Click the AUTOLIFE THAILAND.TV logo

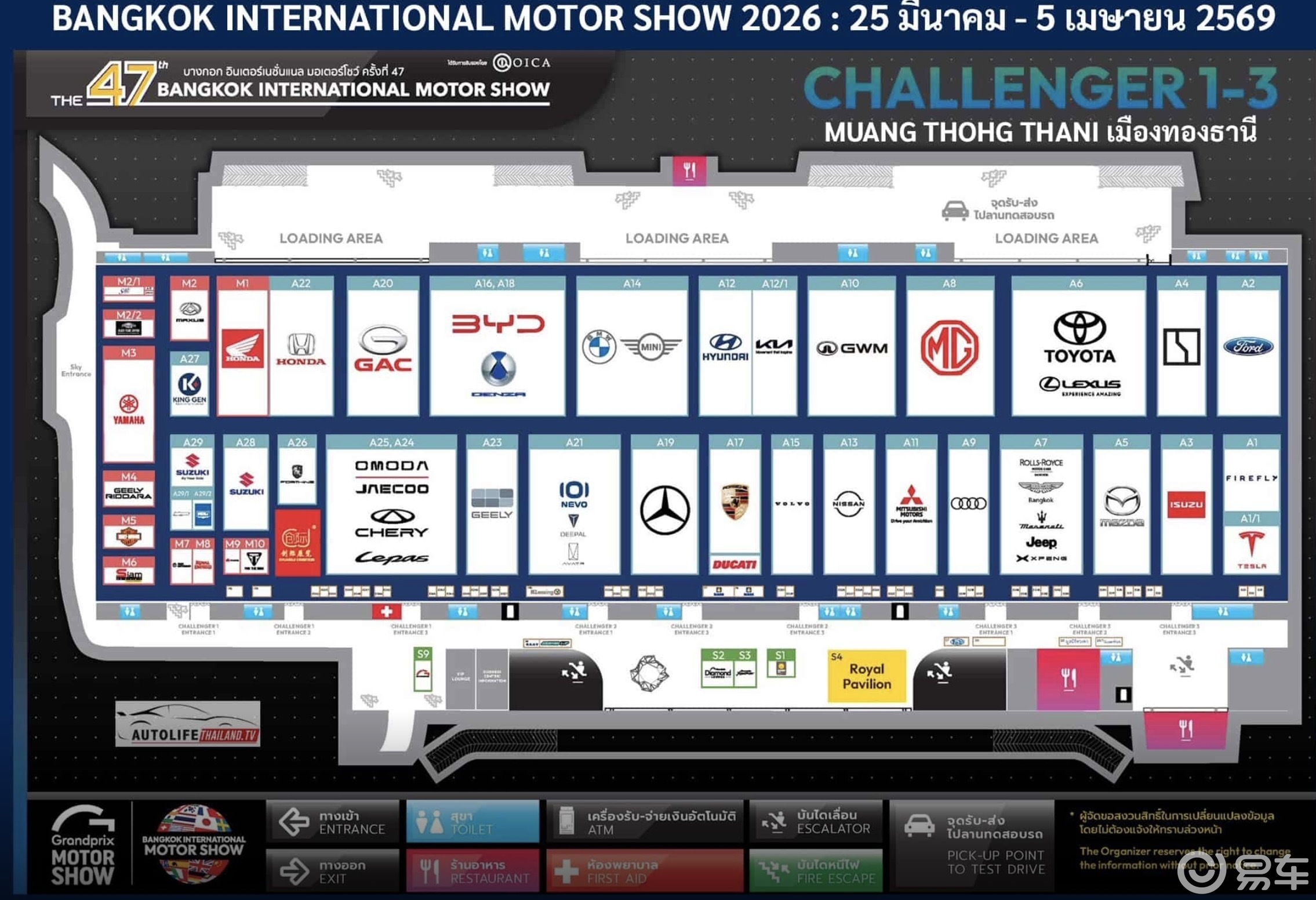coord(188,725)
